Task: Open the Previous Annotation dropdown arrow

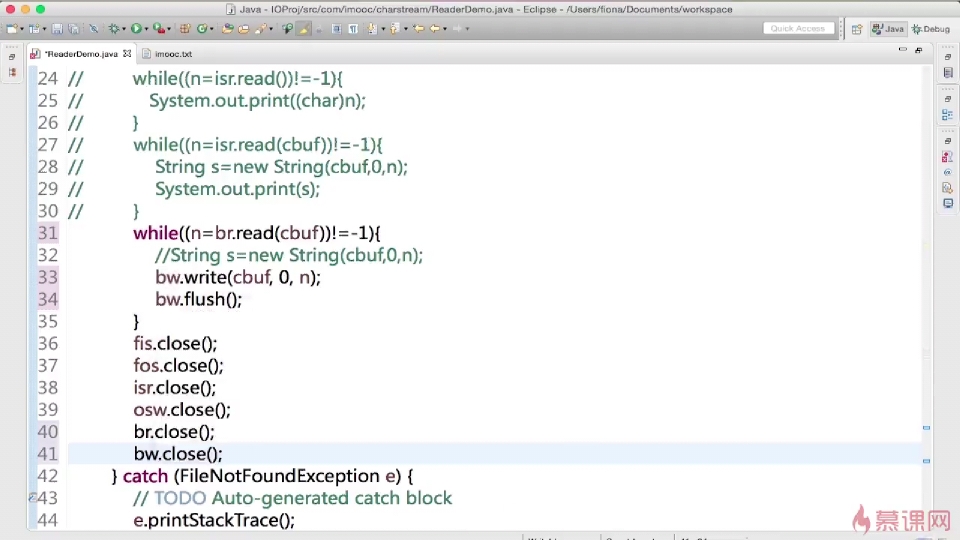Action: 406,29
